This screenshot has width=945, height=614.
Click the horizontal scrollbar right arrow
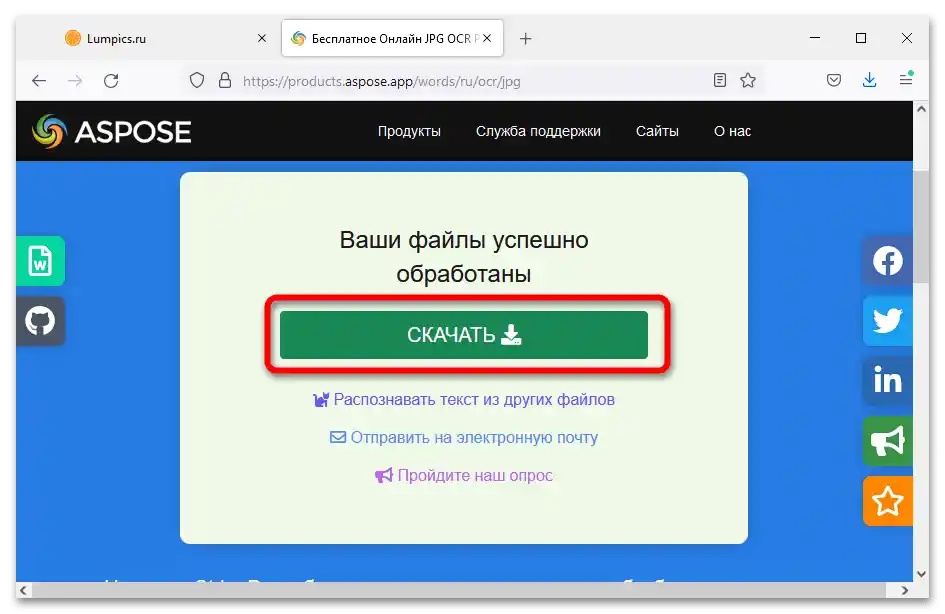pyautogui.click(x=905, y=590)
